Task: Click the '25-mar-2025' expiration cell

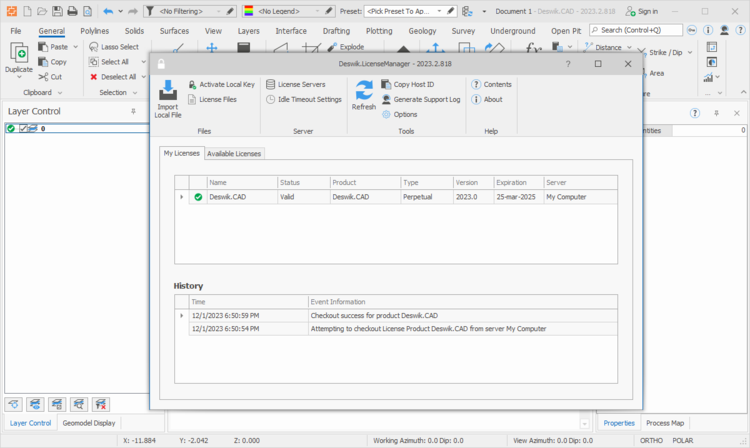Action: (x=518, y=197)
